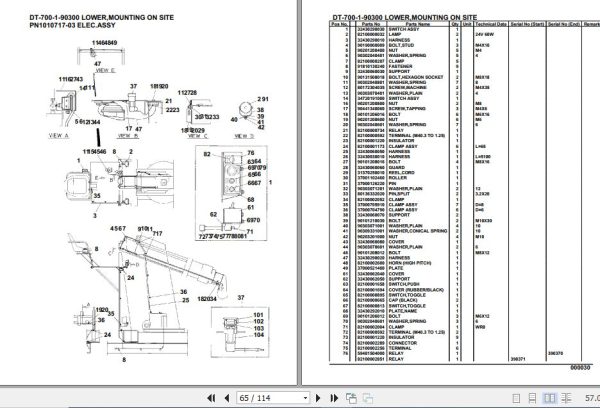Click the 009030 footer code
The height and width of the screenshot is (408, 600).
pos(580,367)
